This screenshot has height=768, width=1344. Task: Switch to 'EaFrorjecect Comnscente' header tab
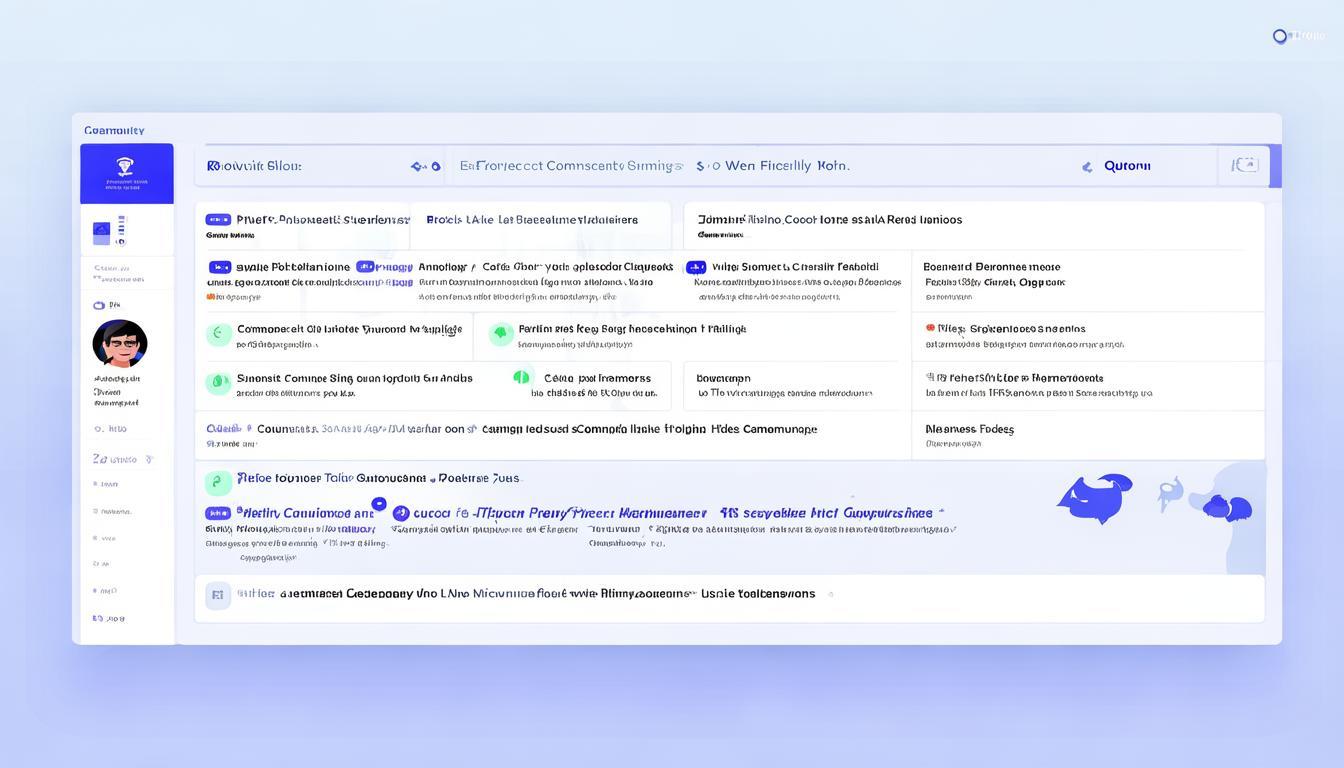pos(571,166)
